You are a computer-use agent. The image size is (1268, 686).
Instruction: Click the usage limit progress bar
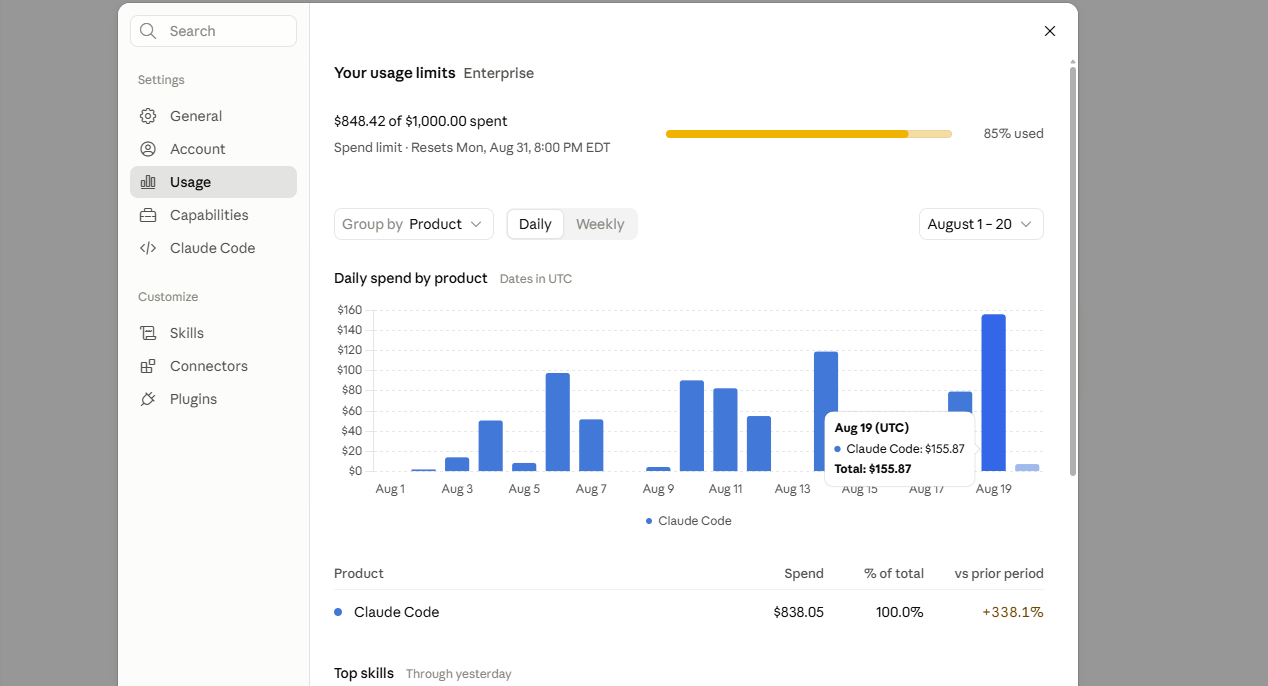(x=809, y=133)
